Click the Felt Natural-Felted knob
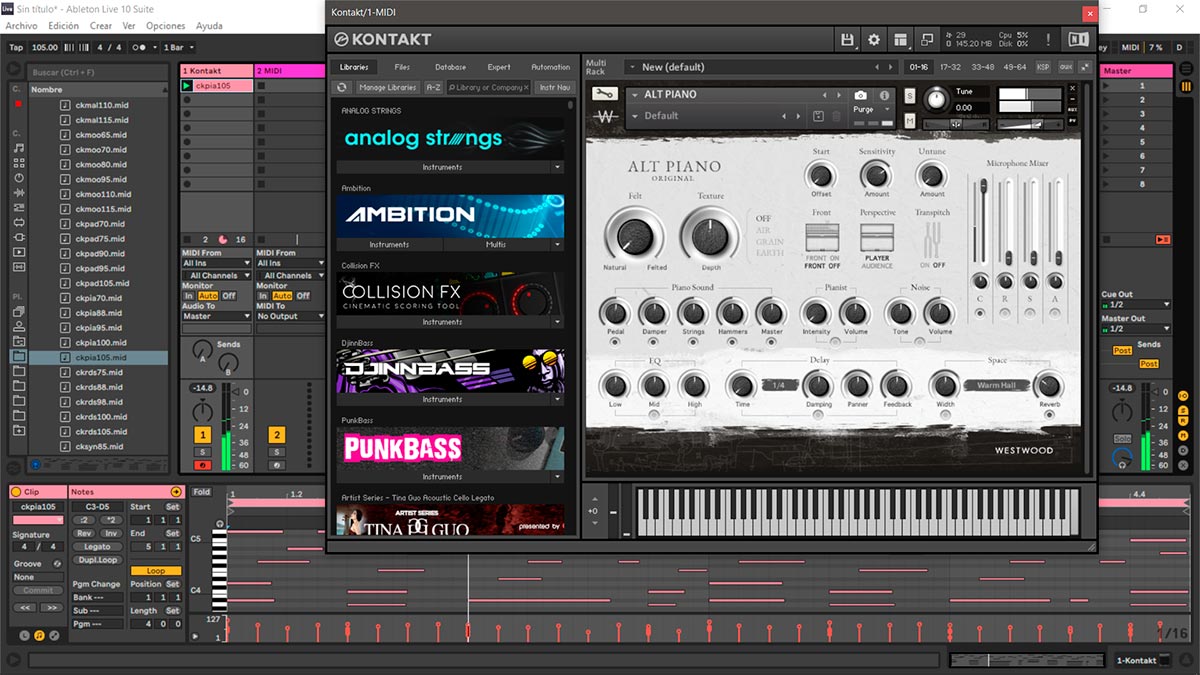1200x675 pixels. 634,236
